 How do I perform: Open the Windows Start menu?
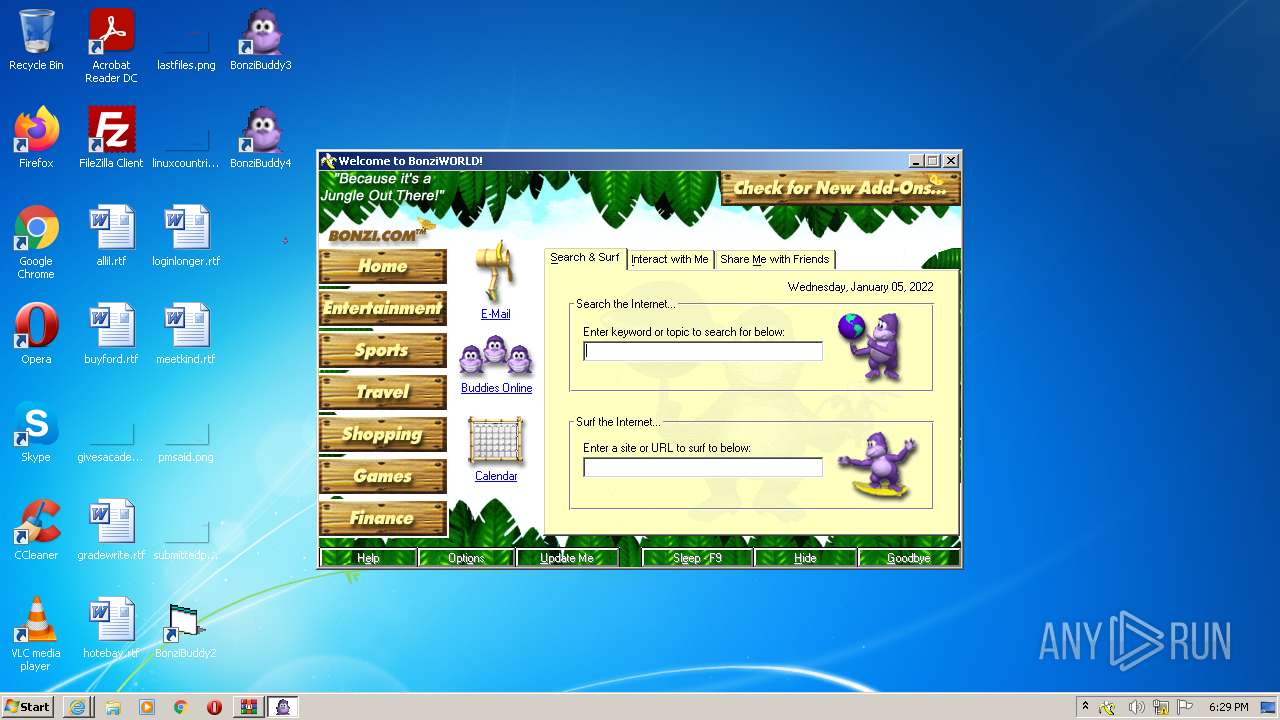click(x=28, y=707)
